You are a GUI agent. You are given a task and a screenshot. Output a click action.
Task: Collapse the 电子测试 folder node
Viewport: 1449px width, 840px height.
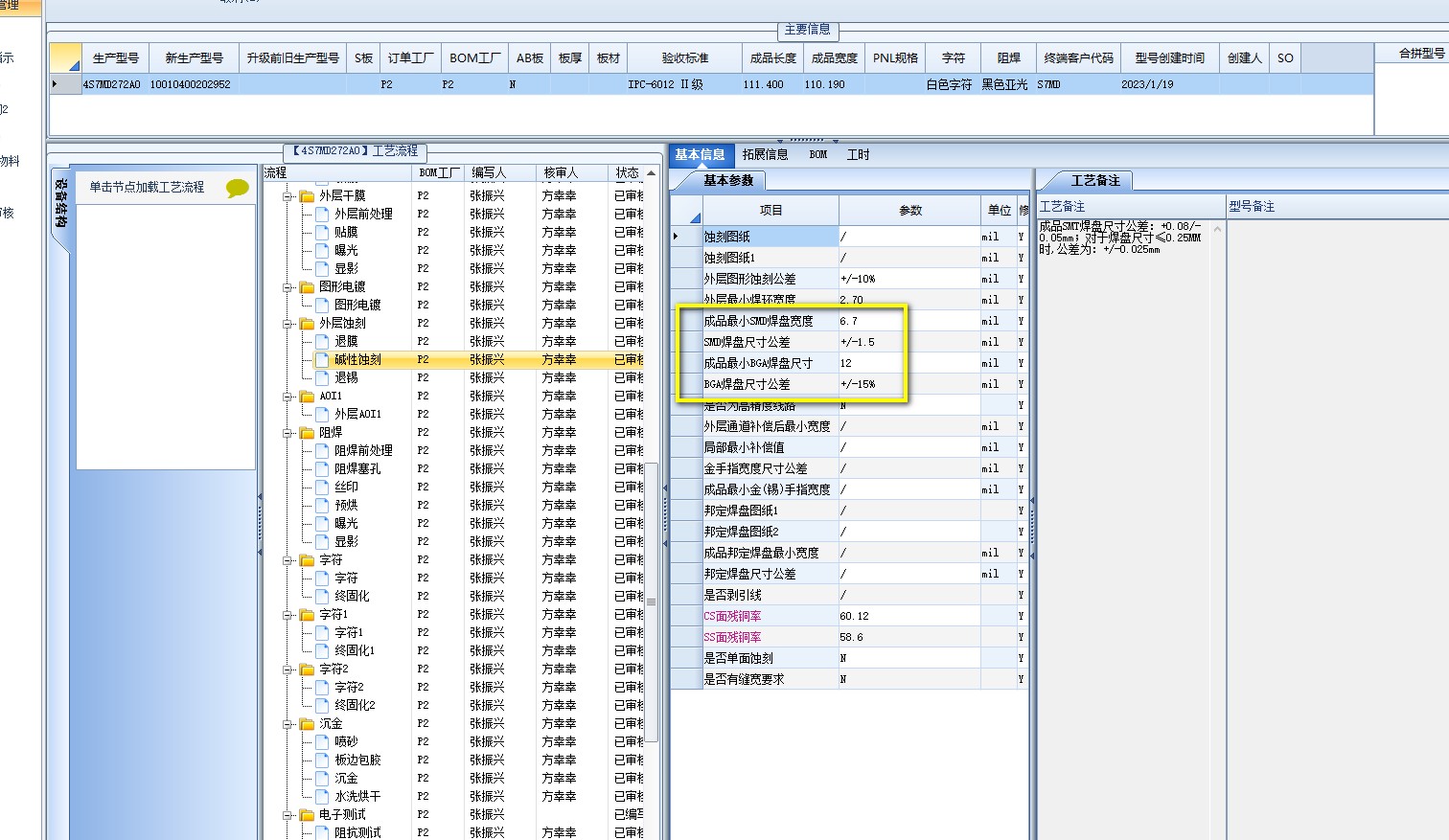[x=287, y=814]
